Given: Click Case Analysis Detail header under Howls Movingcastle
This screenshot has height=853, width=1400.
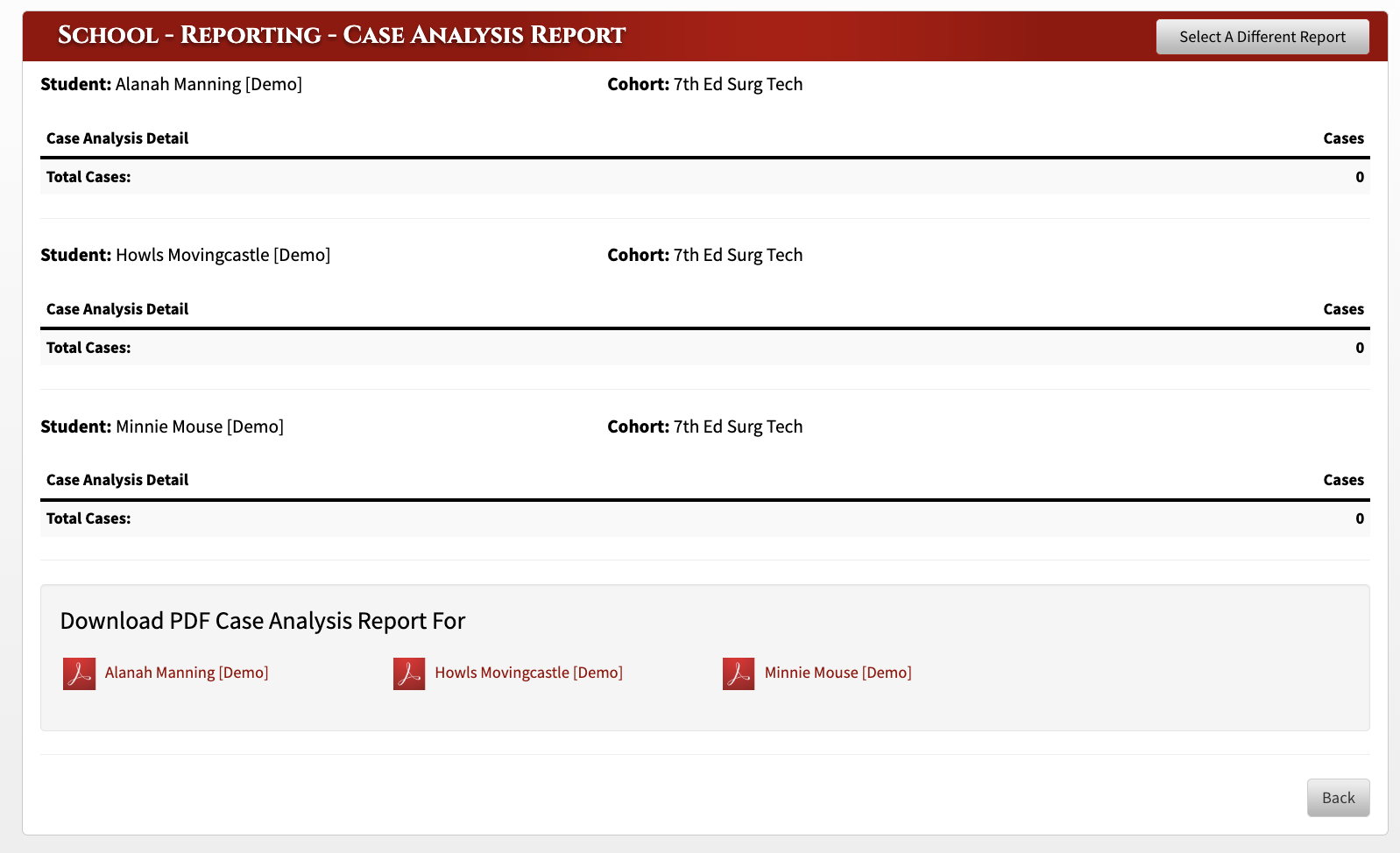Looking at the screenshot, I should point(117,309).
